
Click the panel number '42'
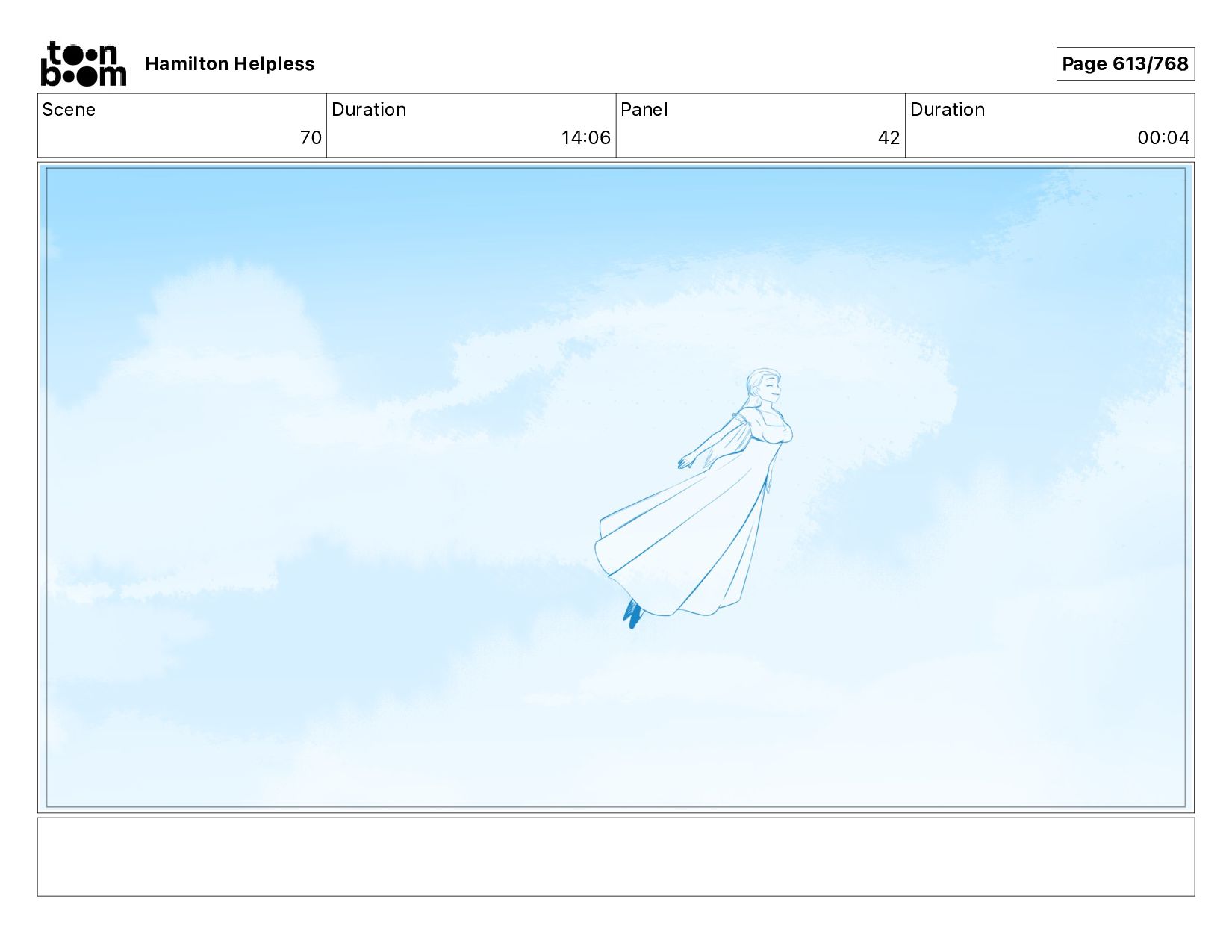(889, 137)
